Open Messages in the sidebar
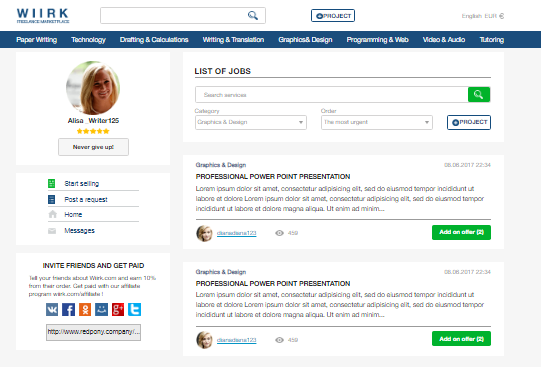 point(79,230)
